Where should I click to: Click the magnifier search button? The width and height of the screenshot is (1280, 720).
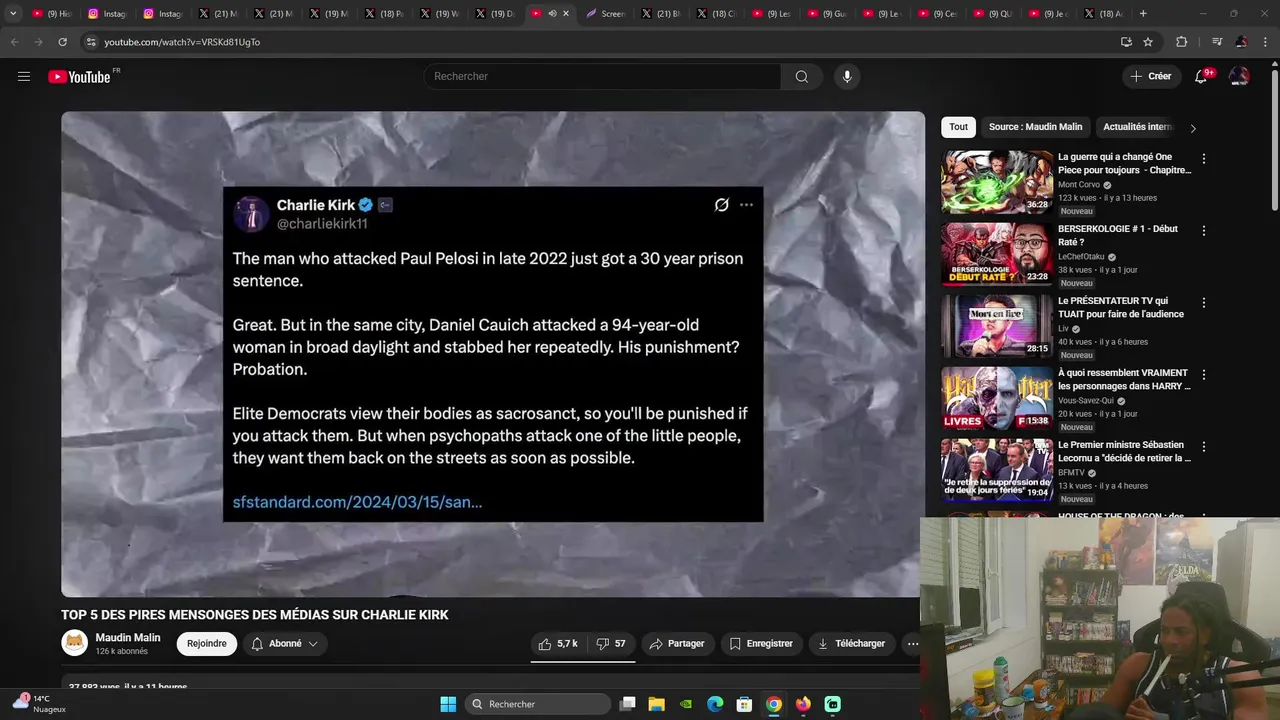(x=802, y=76)
